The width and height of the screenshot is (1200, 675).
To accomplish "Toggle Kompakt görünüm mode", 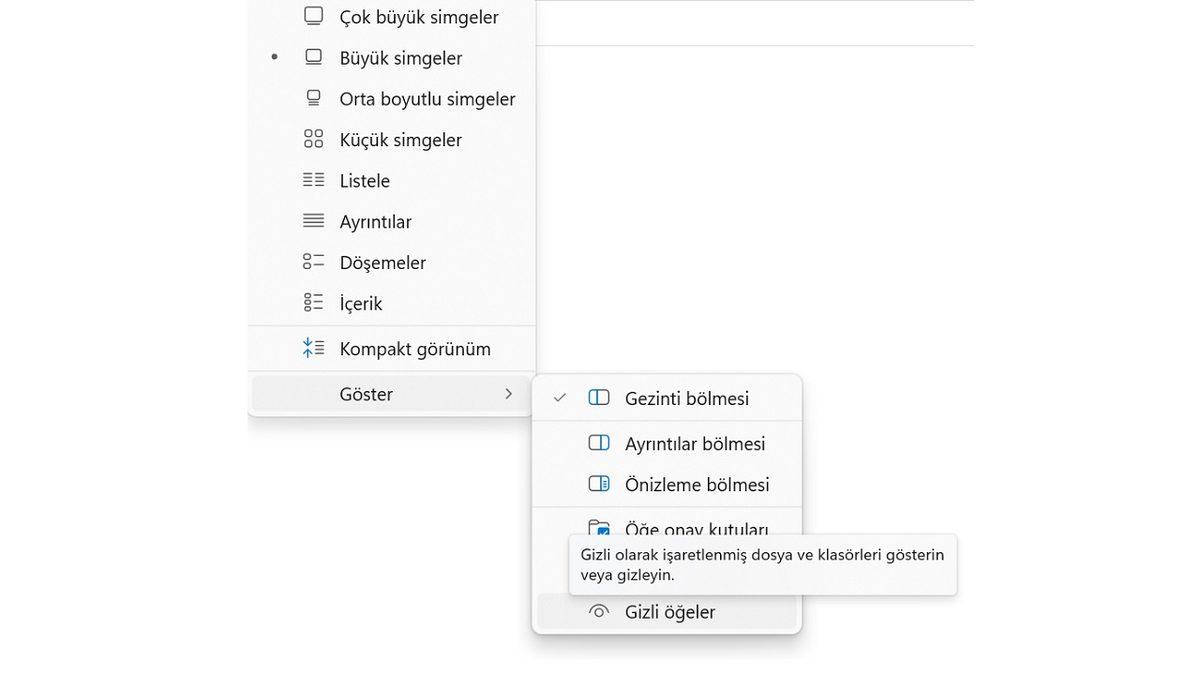I will pos(414,348).
